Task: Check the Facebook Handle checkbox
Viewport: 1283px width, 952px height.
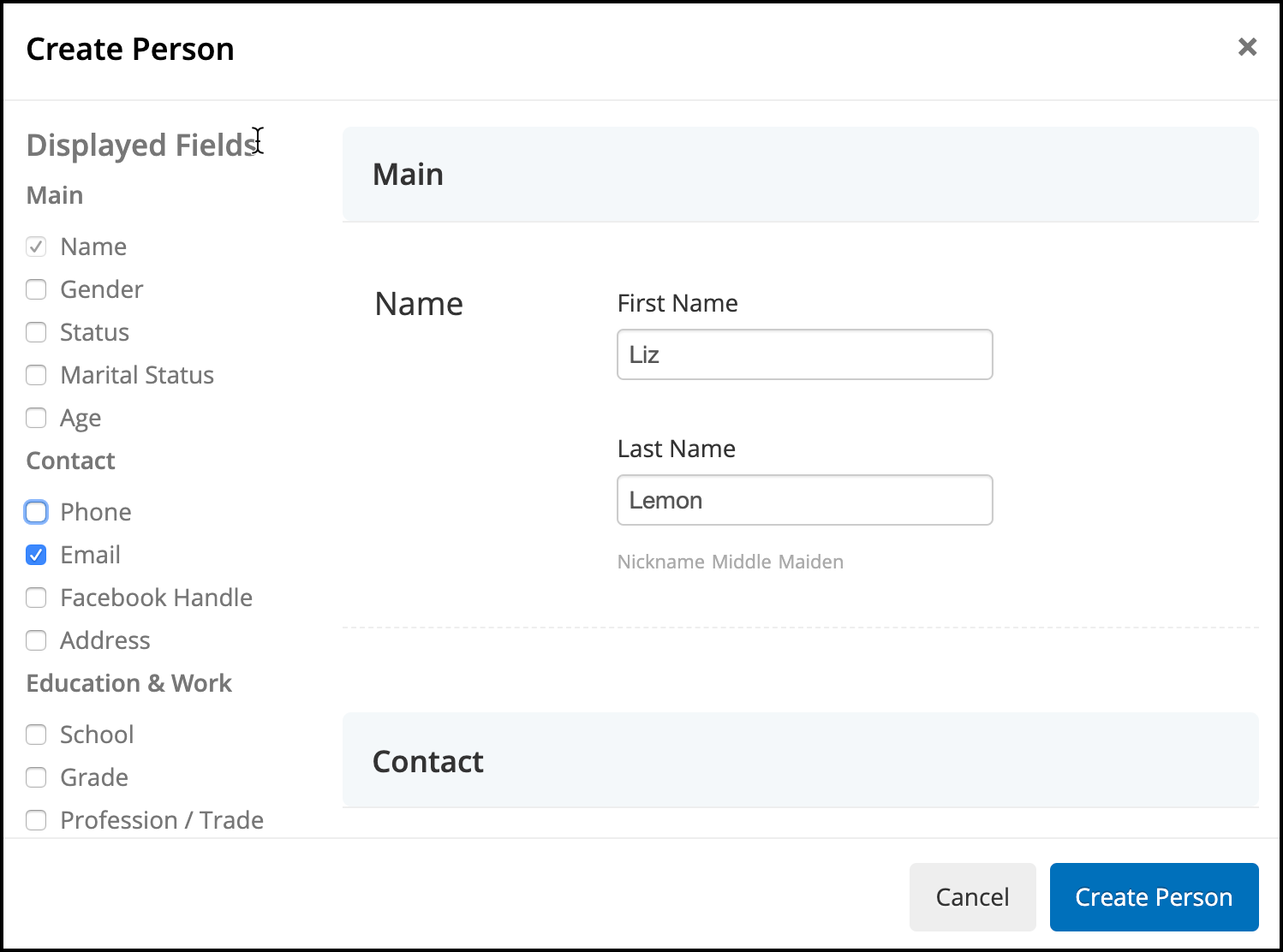Action: [36, 598]
